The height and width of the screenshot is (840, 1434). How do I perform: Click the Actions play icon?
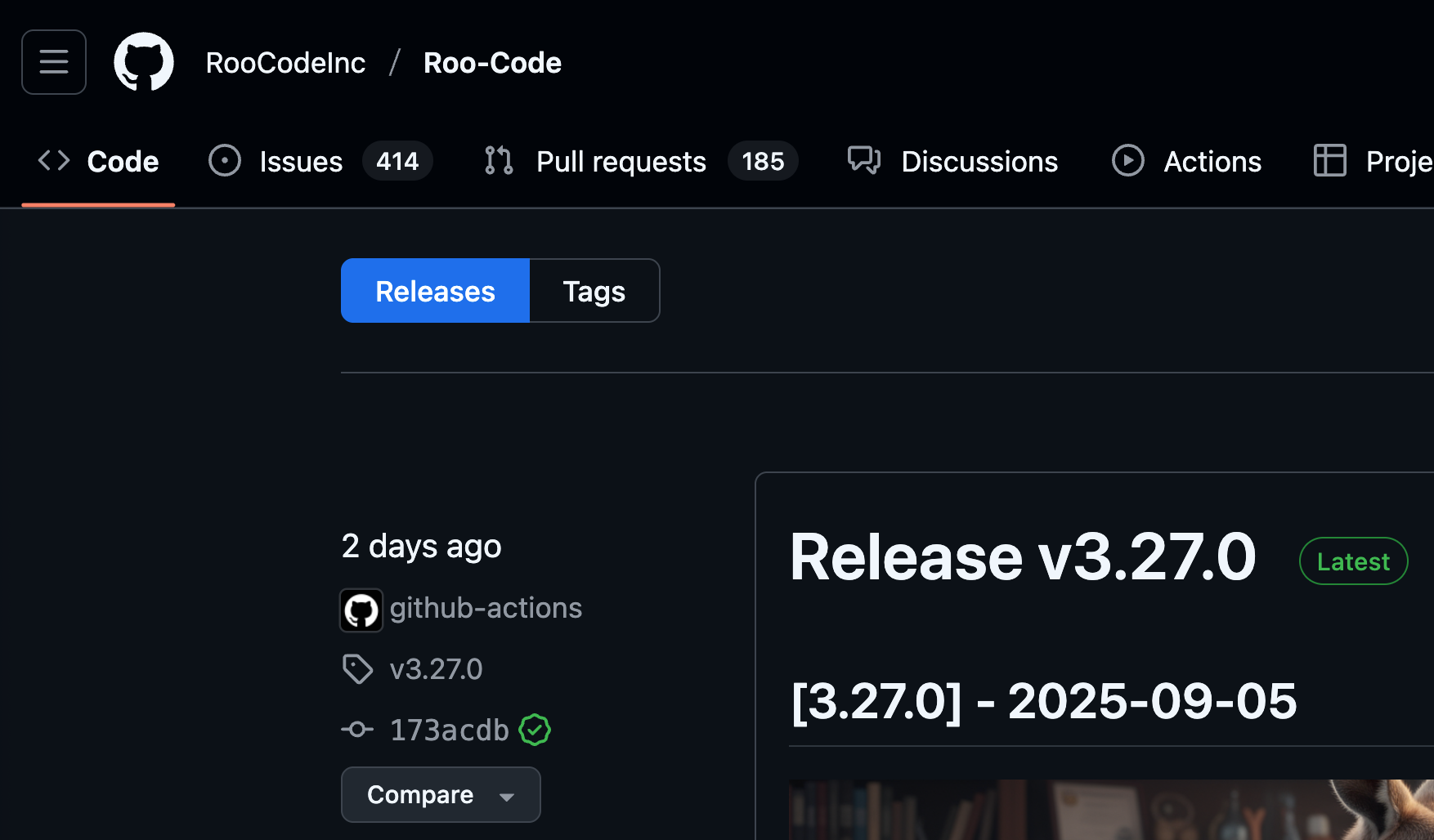coord(1127,161)
